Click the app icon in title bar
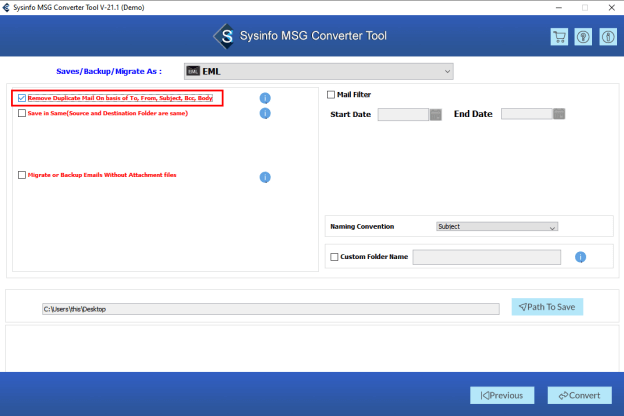 6,7
